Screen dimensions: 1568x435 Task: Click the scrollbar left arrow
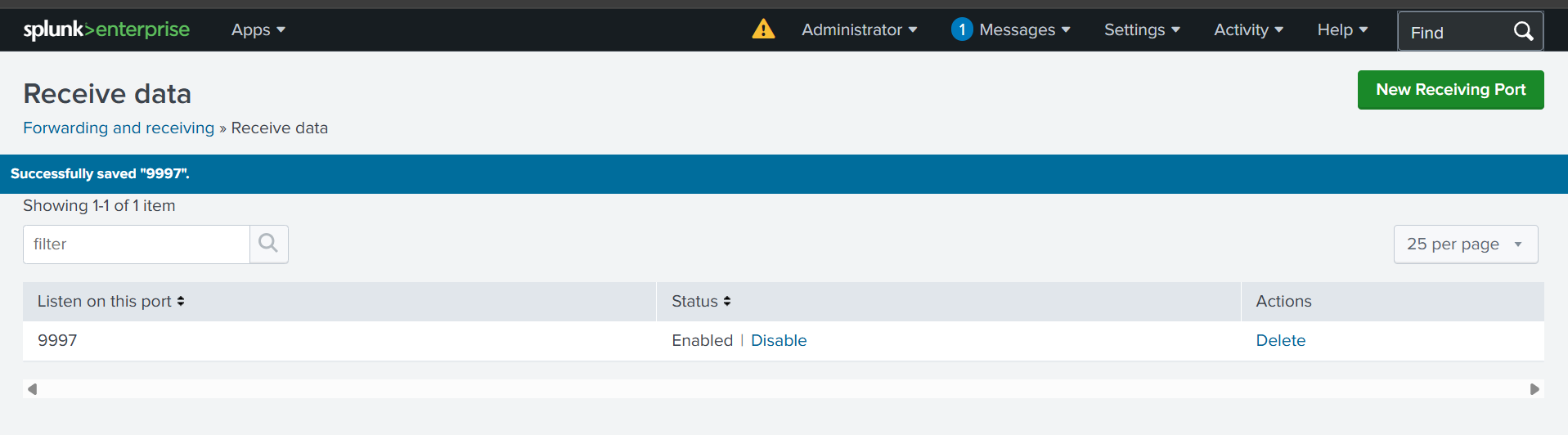[33, 389]
